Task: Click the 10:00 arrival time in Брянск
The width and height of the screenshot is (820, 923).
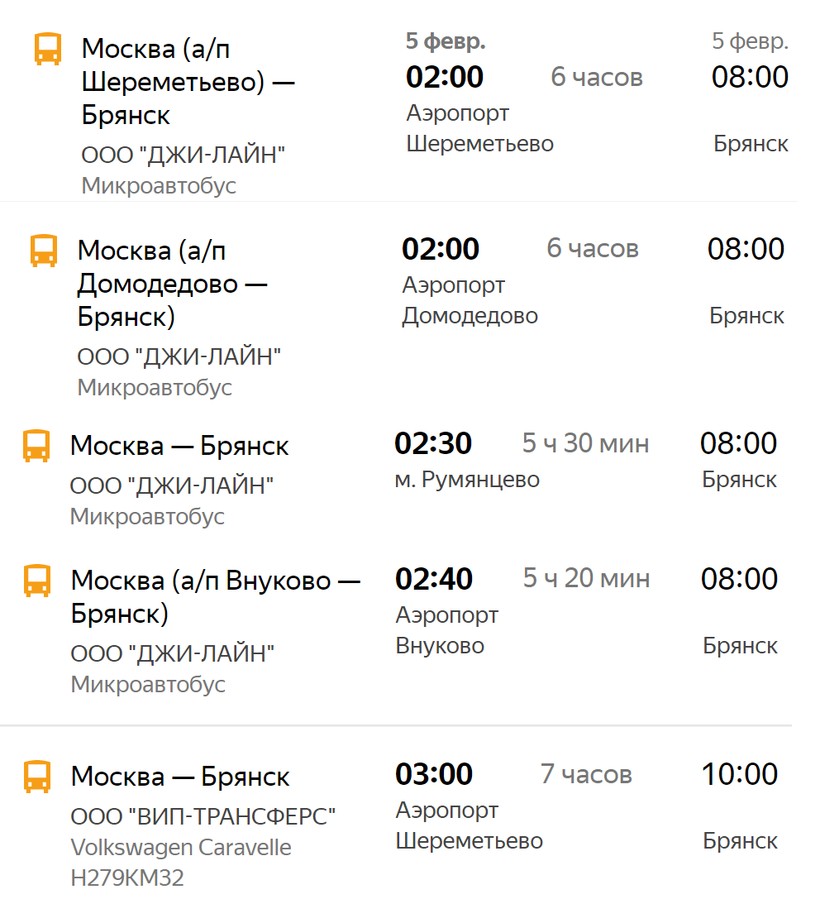Action: [739, 774]
